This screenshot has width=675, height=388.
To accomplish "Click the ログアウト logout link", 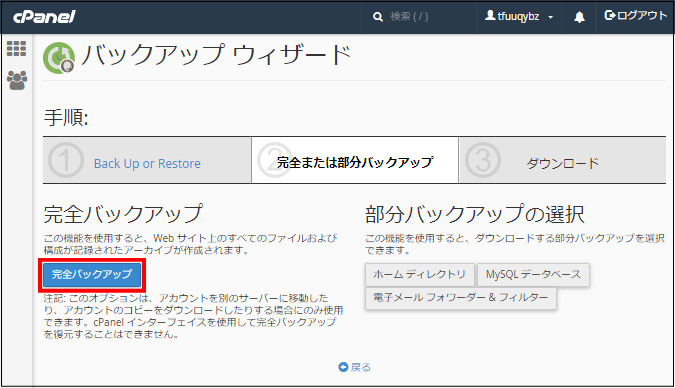I will point(635,16).
